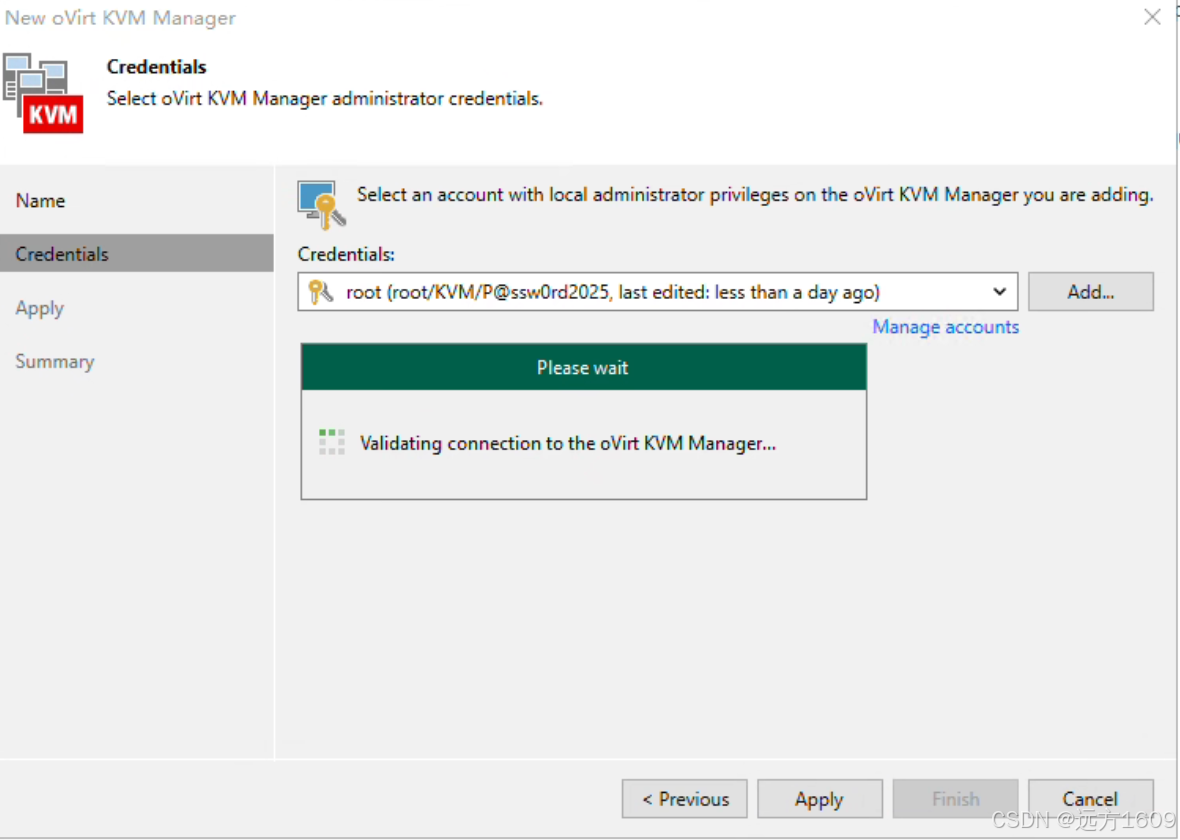Go to the Apply wizard step
Image resolution: width=1180 pixels, height=840 pixels.
pos(40,308)
